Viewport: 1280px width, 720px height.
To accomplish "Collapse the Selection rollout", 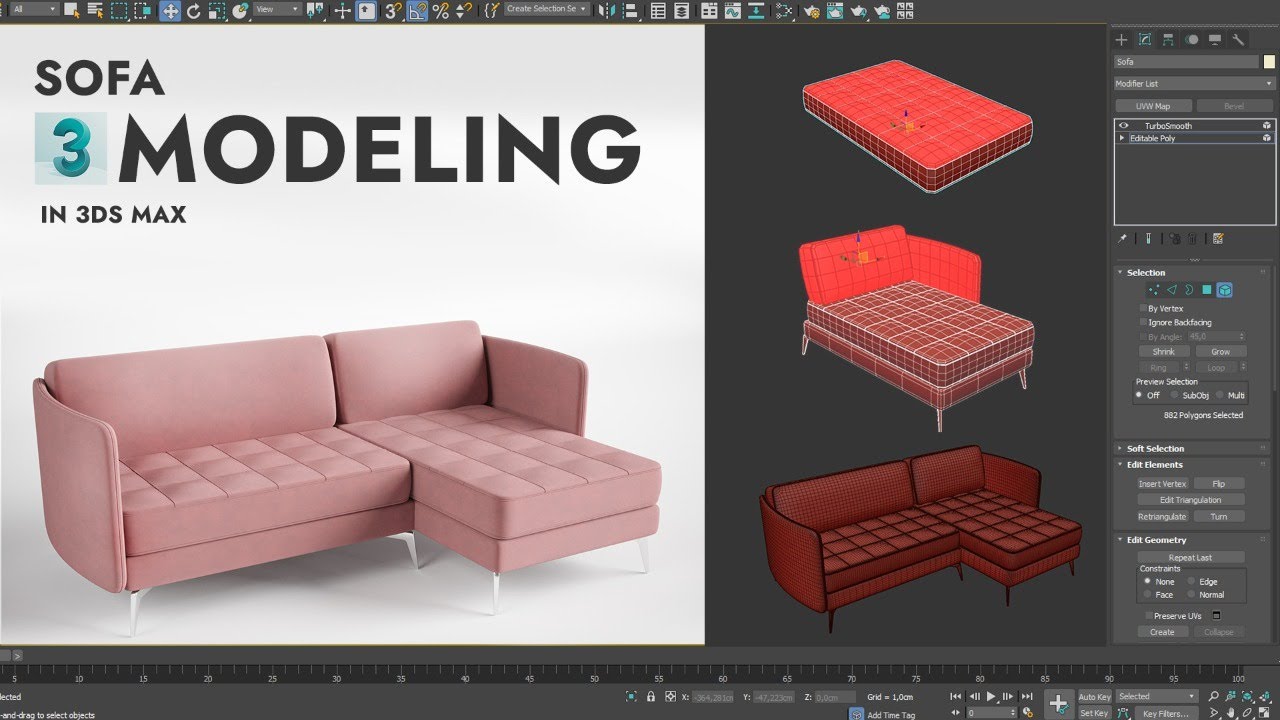I will 1121,272.
